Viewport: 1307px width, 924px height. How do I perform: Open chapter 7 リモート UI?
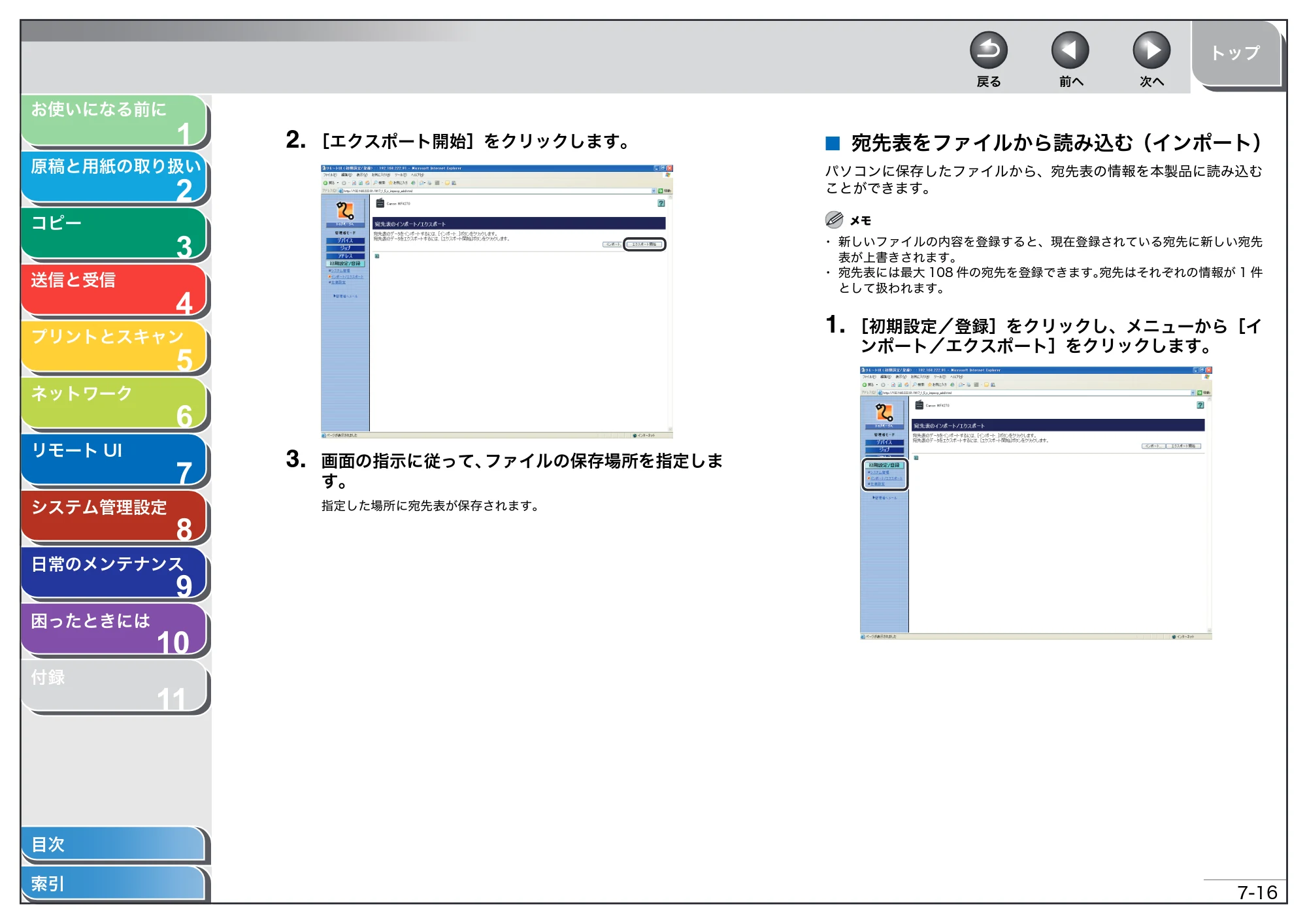point(115,461)
